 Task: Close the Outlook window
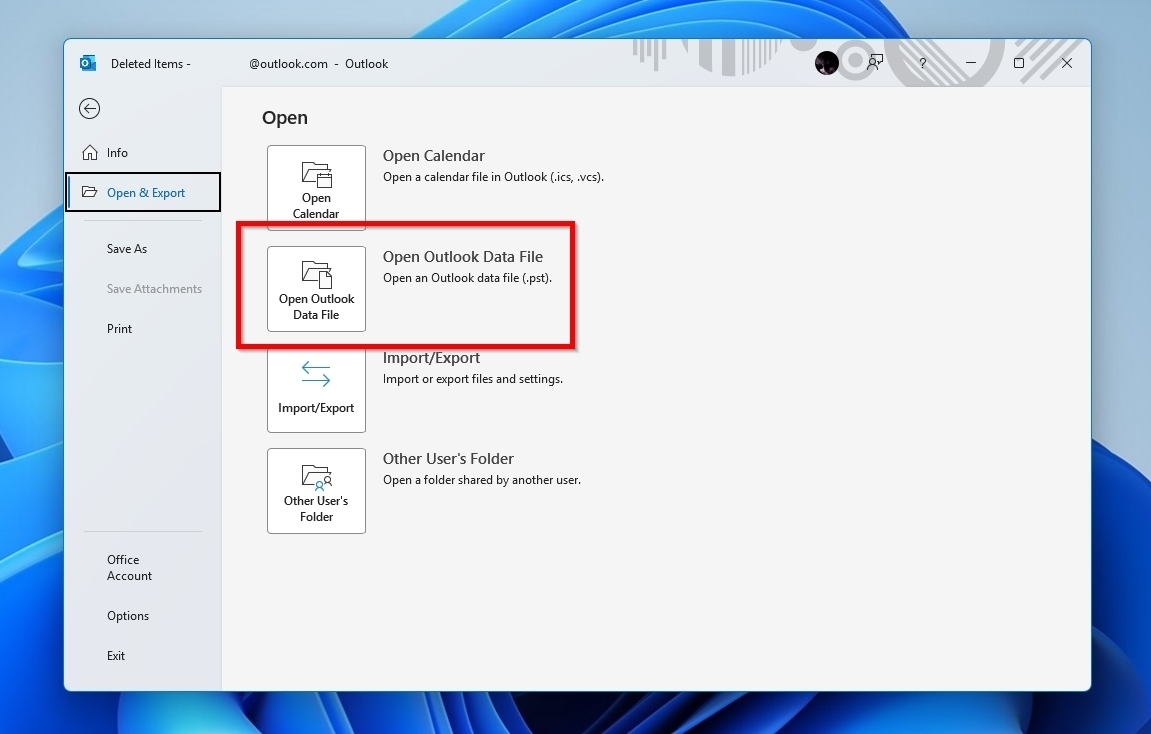click(x=1067, y=63)
